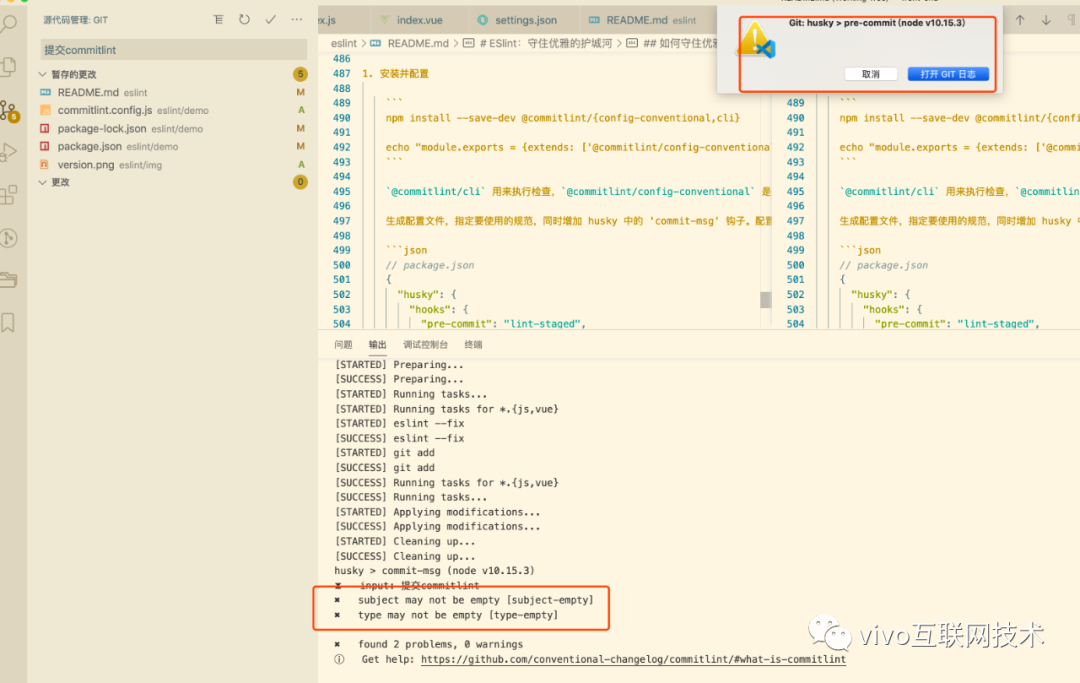This screenshot has width=1080, height=683.
Task: Click the warning icon in Git dialog
Action: [x=756, y=40]
